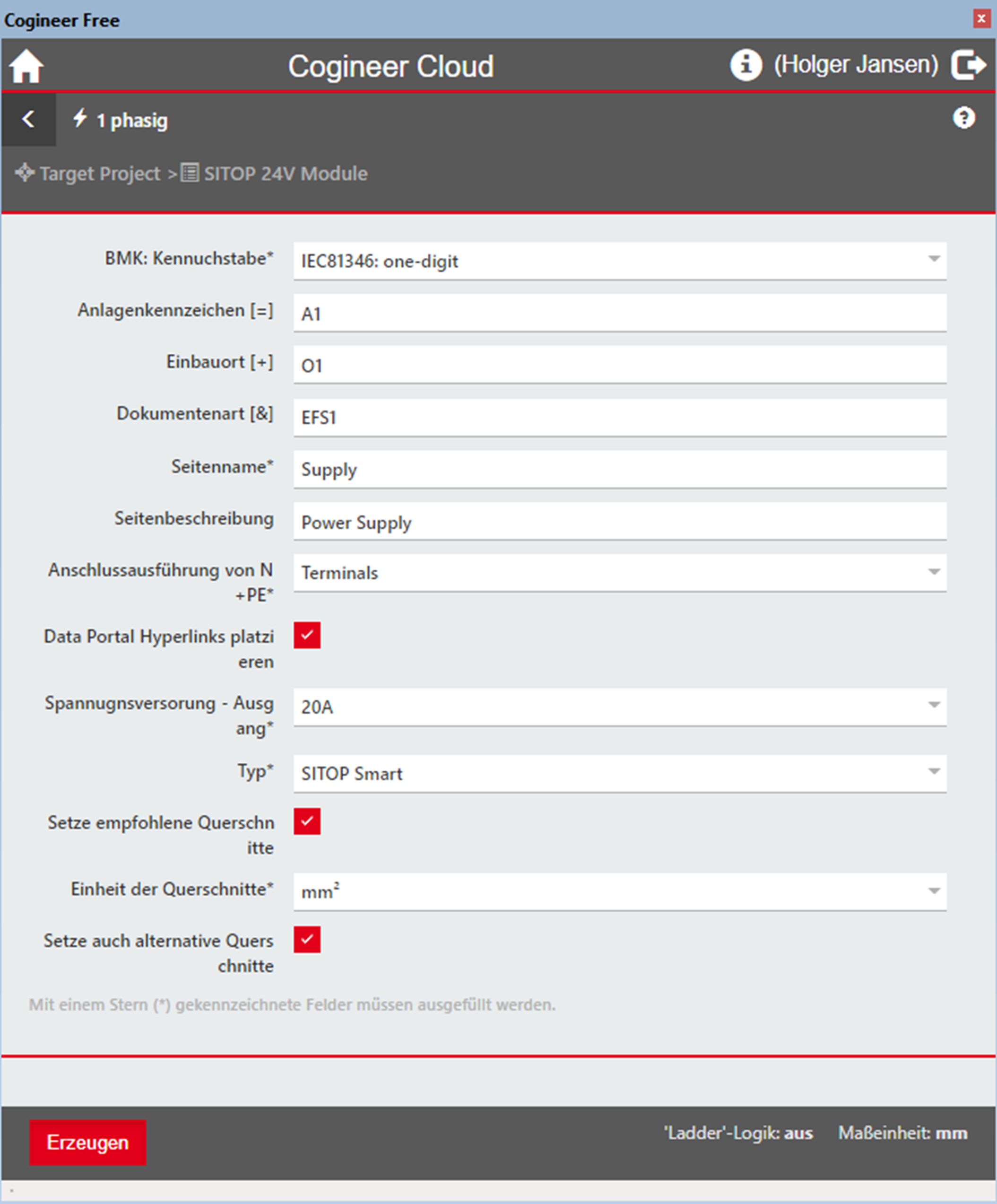Click the SITOP 24V Module list icon
Viewport: 997px width, 1204px height.
click(x=190, y=173)
